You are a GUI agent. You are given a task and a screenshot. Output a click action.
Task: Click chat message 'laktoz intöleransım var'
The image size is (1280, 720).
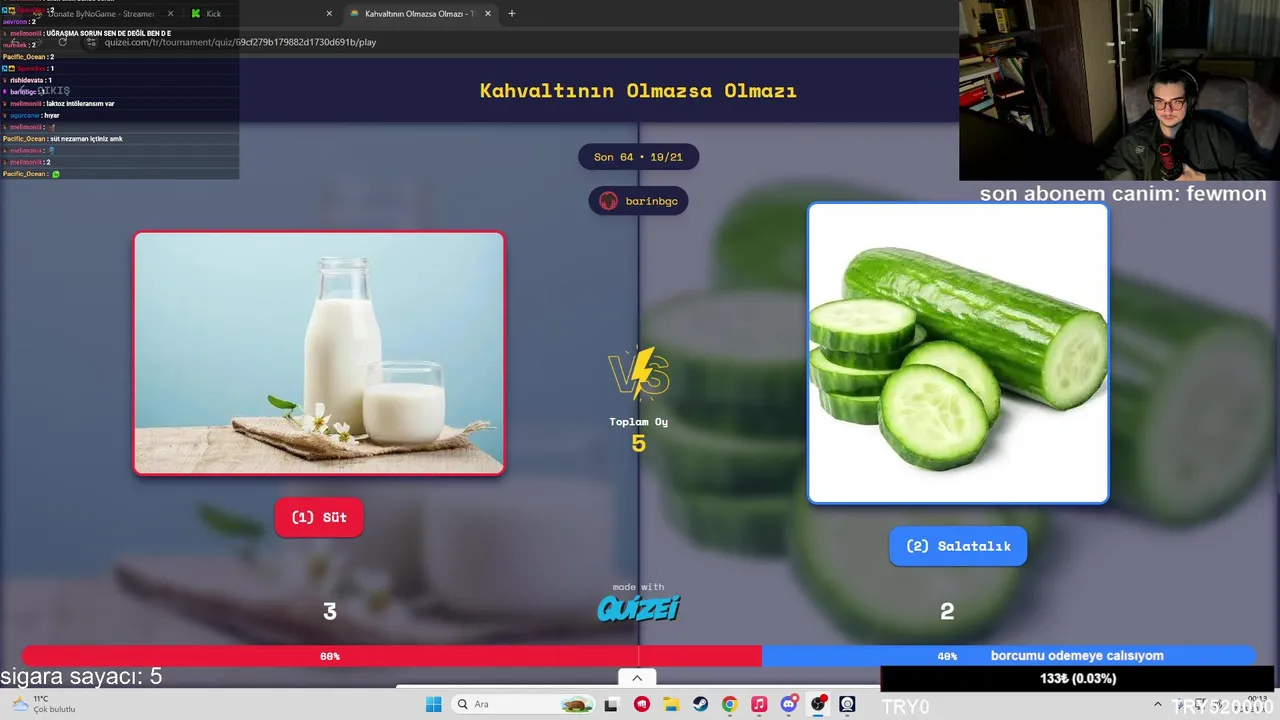coord(80,104)
